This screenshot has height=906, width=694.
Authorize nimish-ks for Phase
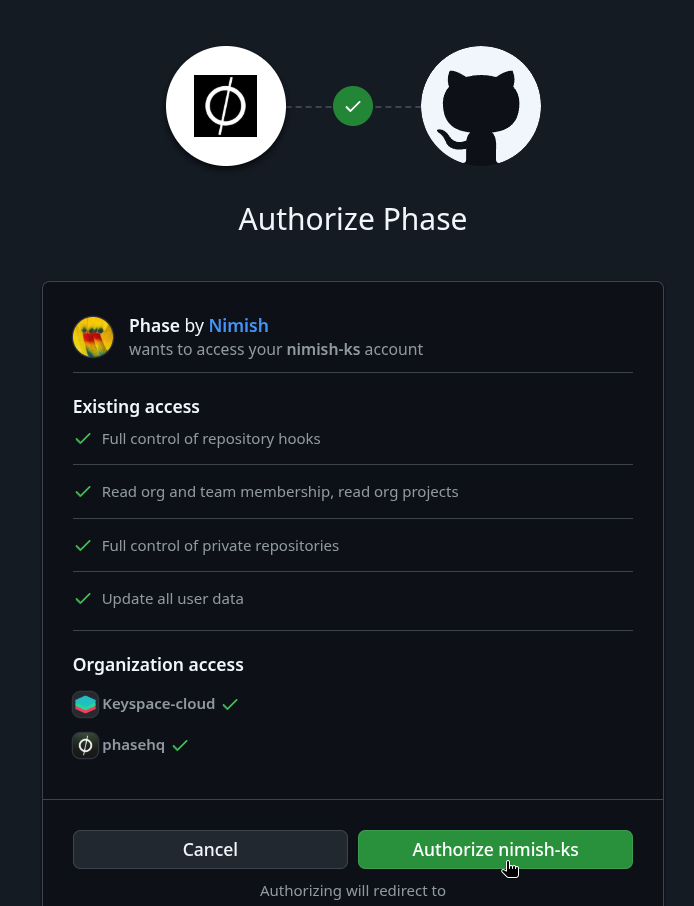point(495,849)
